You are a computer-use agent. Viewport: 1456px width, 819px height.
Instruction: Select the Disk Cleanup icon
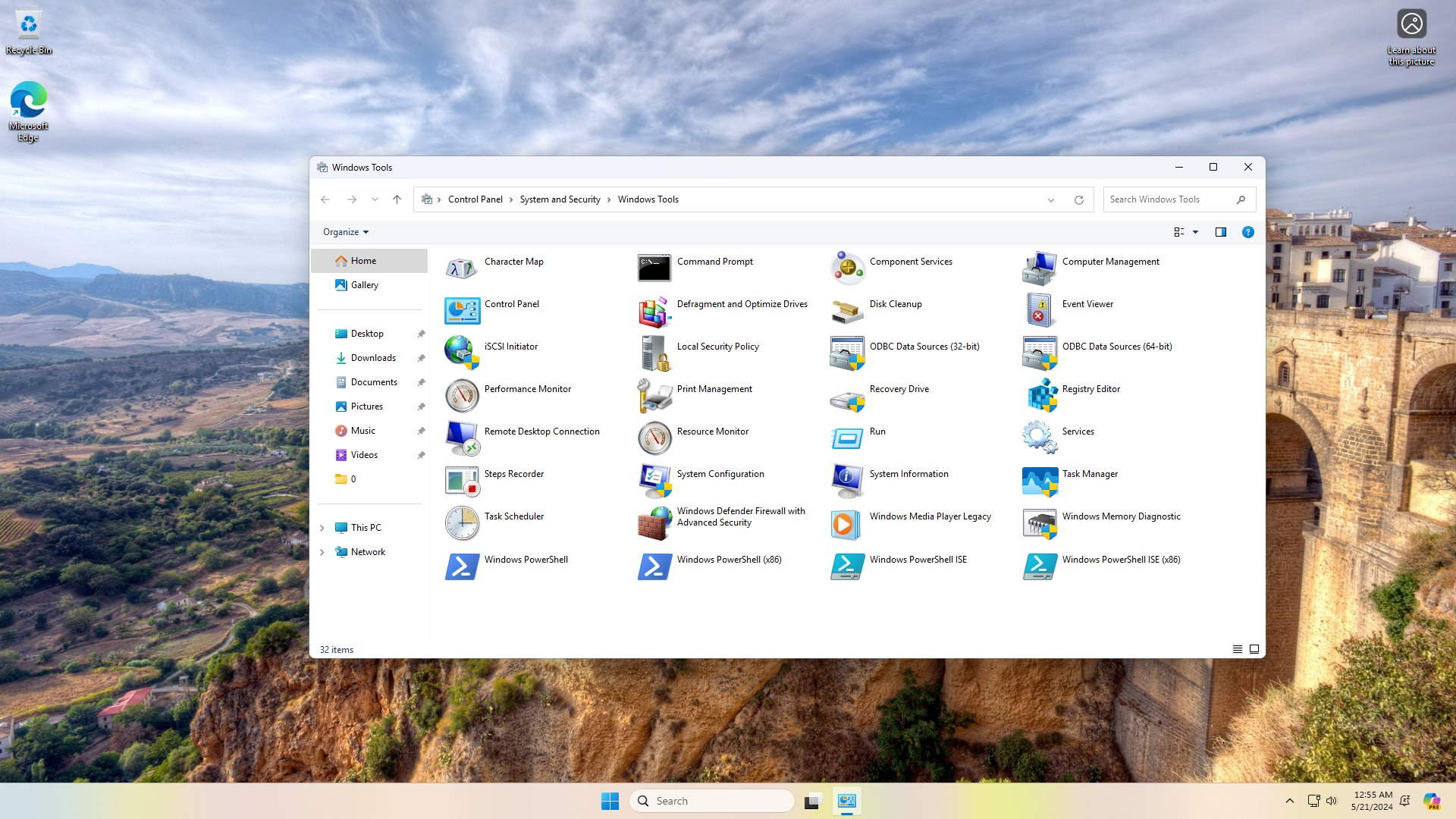tap(846, 310)
